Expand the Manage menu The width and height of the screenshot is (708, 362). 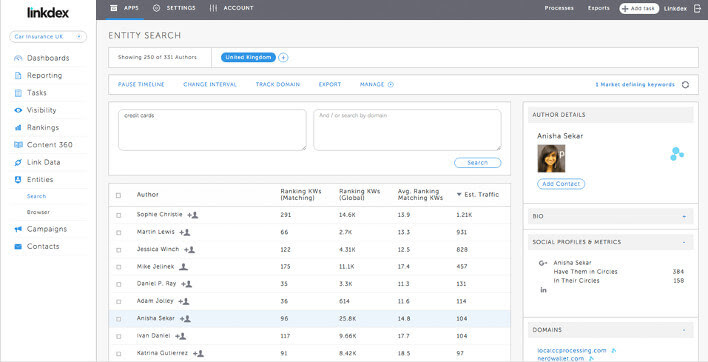point(377,84)
